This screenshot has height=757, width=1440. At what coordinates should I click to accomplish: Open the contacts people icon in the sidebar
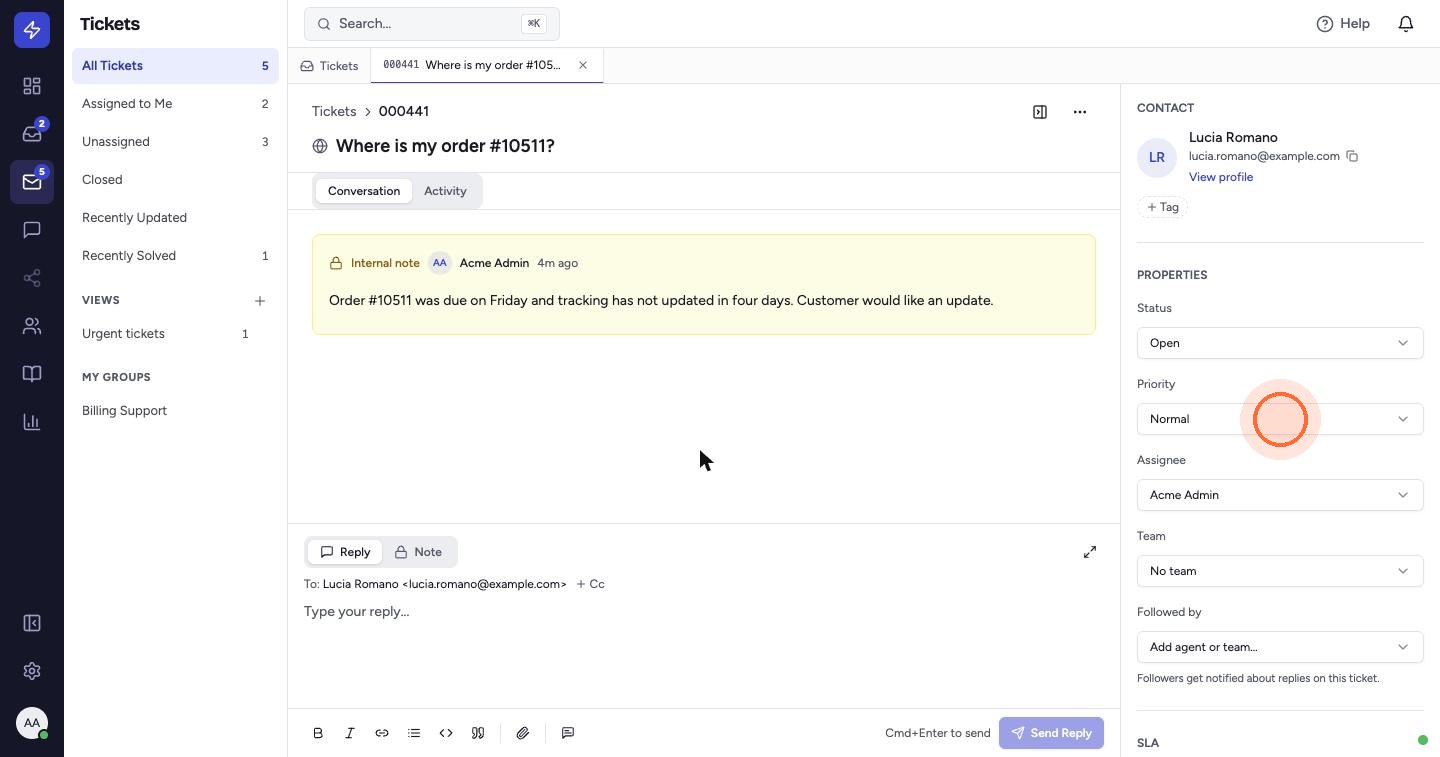(32, 326)
